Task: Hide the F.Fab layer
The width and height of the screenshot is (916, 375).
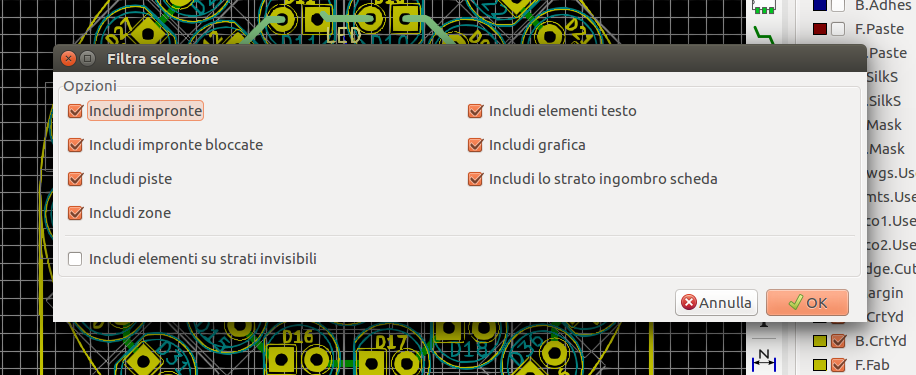Action: coord(838,364)
